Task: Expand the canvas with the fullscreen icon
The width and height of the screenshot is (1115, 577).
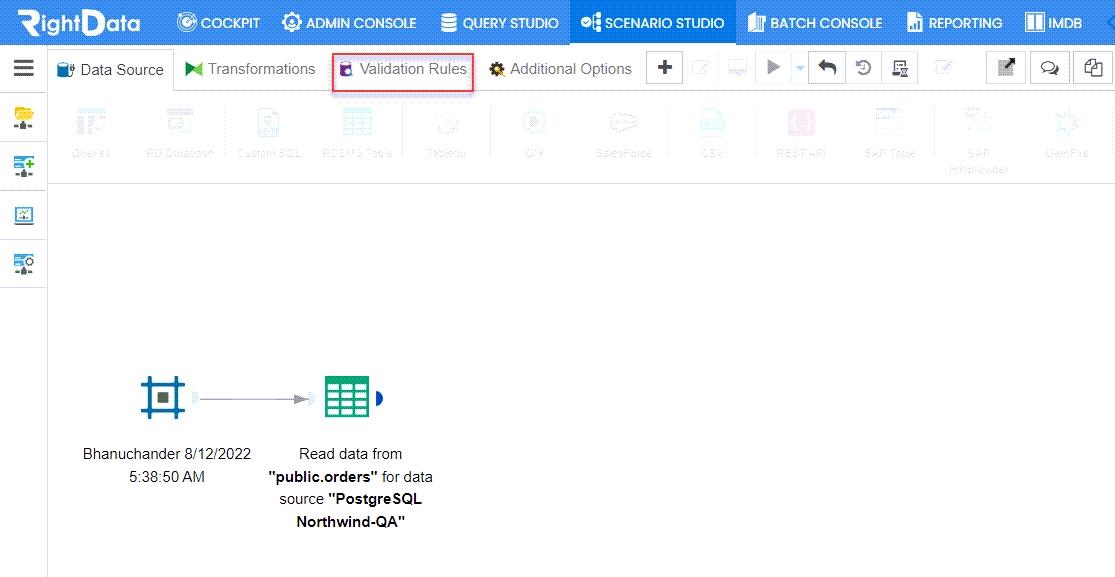Action: [1005, 67]
